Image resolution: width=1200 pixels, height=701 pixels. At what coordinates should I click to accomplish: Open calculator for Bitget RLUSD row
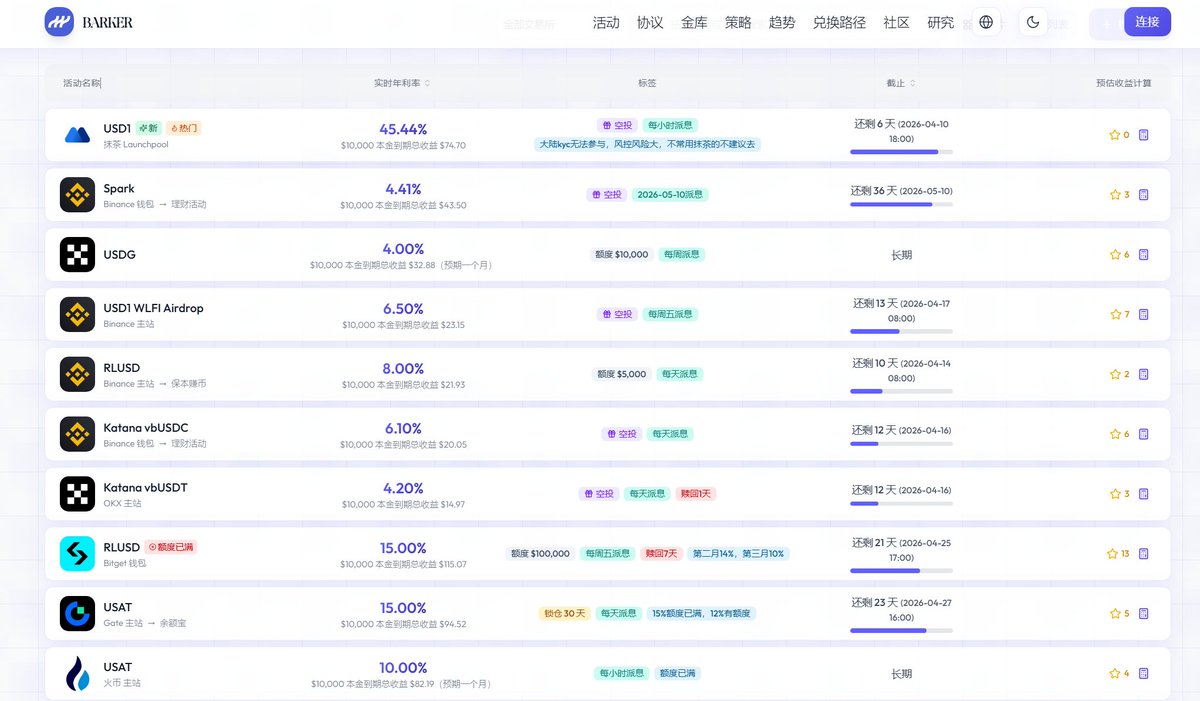coord(1144,554)
